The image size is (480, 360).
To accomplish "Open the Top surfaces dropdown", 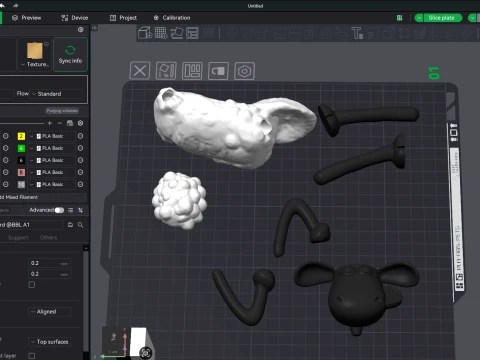I will tap(50, 342).
